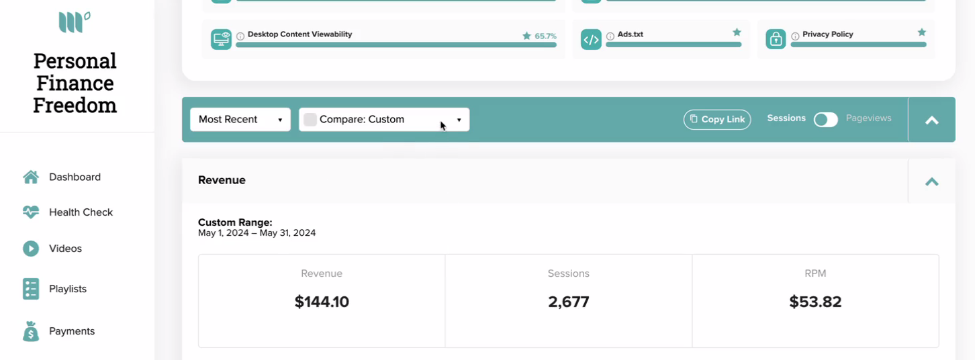Click the Mediavine logo at top left
This screenshot has width=975, height=360.
[75, 22]
